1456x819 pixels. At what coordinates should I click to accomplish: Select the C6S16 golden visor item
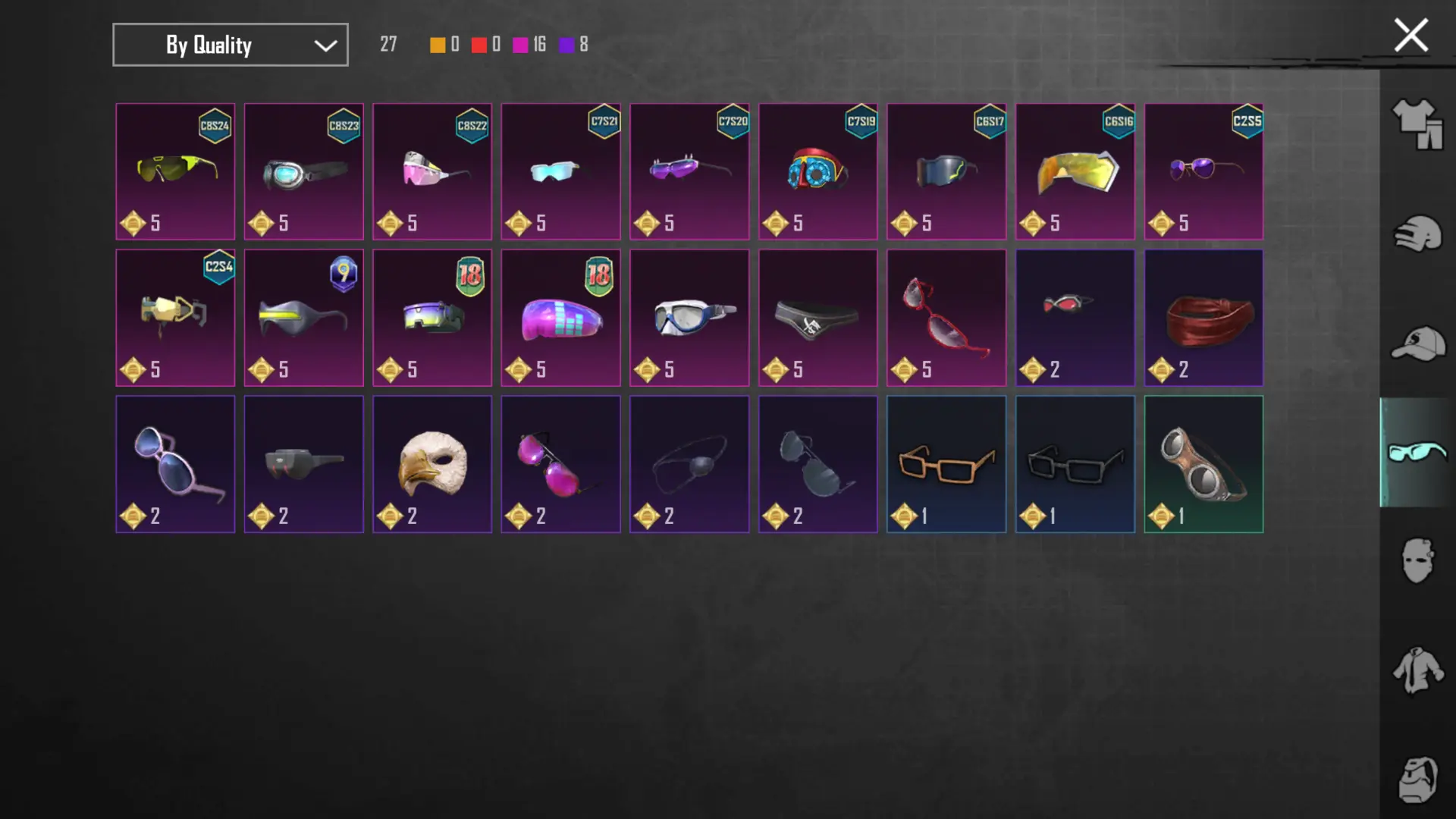click(1075, 171)
